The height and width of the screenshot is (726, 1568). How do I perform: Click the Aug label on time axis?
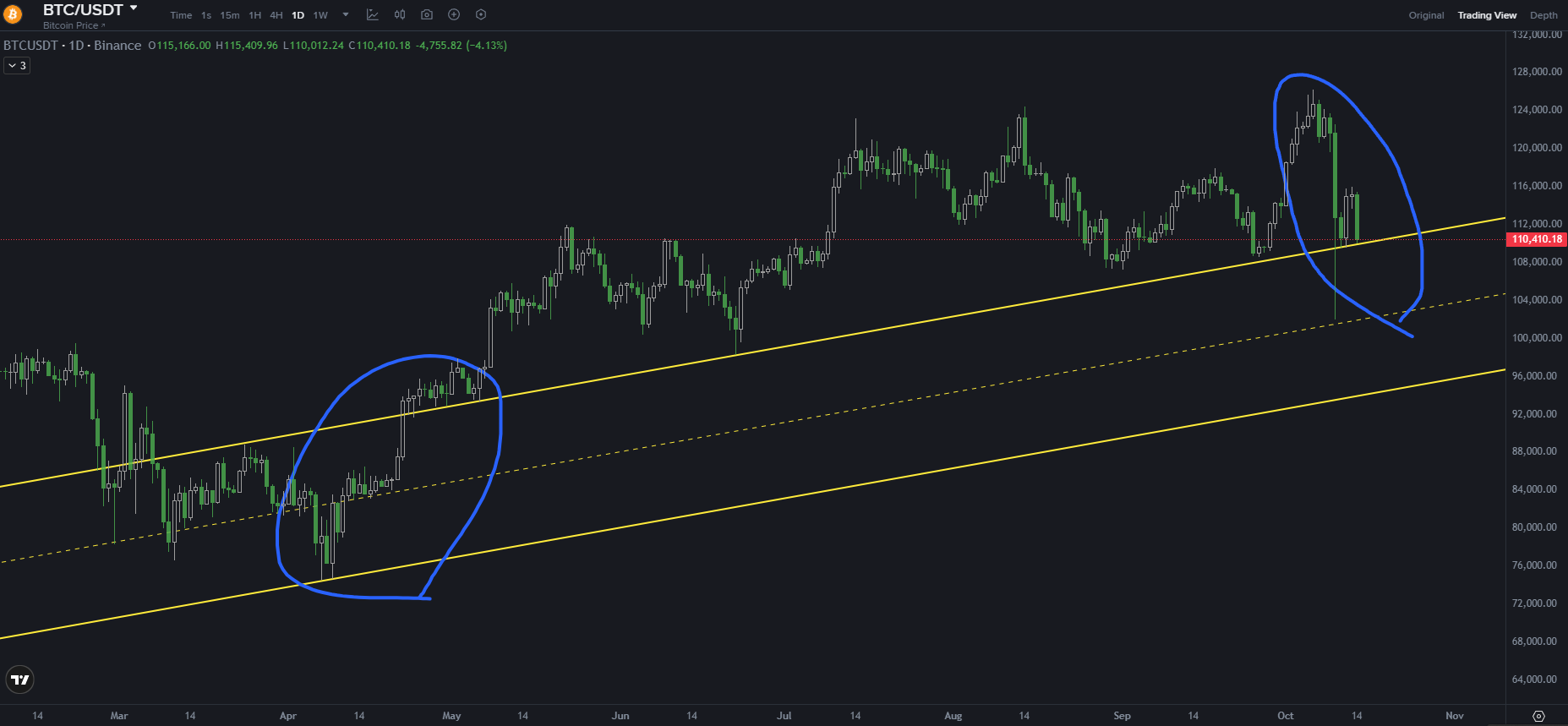953,716
